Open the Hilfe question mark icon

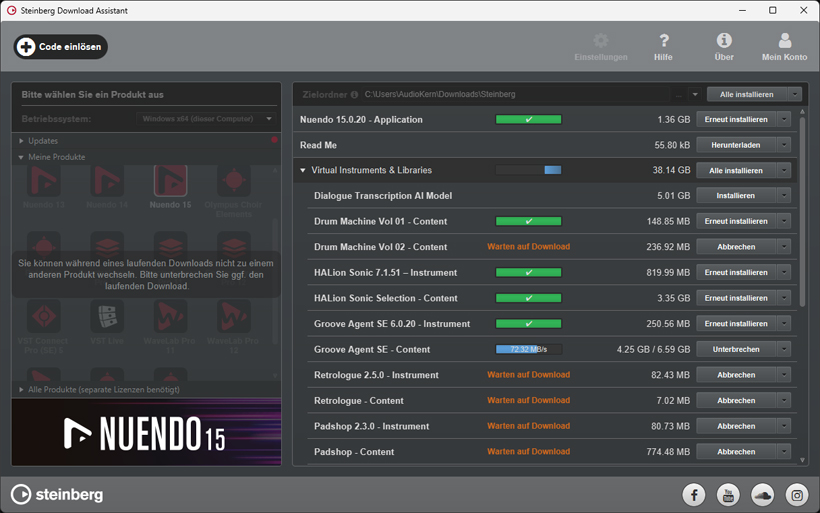coord(664,41)
